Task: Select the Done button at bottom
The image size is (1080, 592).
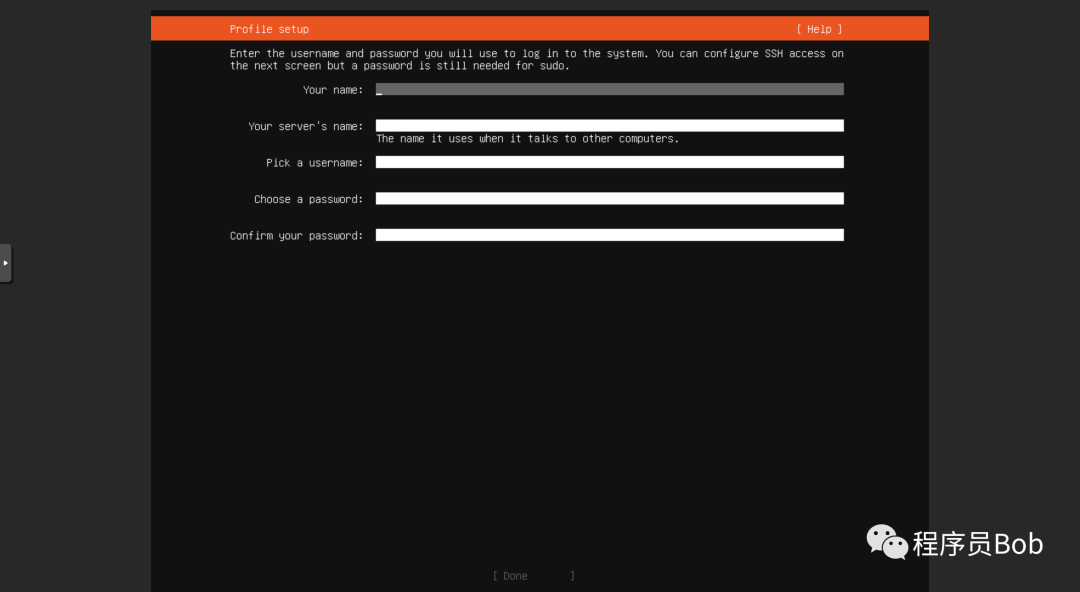Action: (x=534, y=575)
